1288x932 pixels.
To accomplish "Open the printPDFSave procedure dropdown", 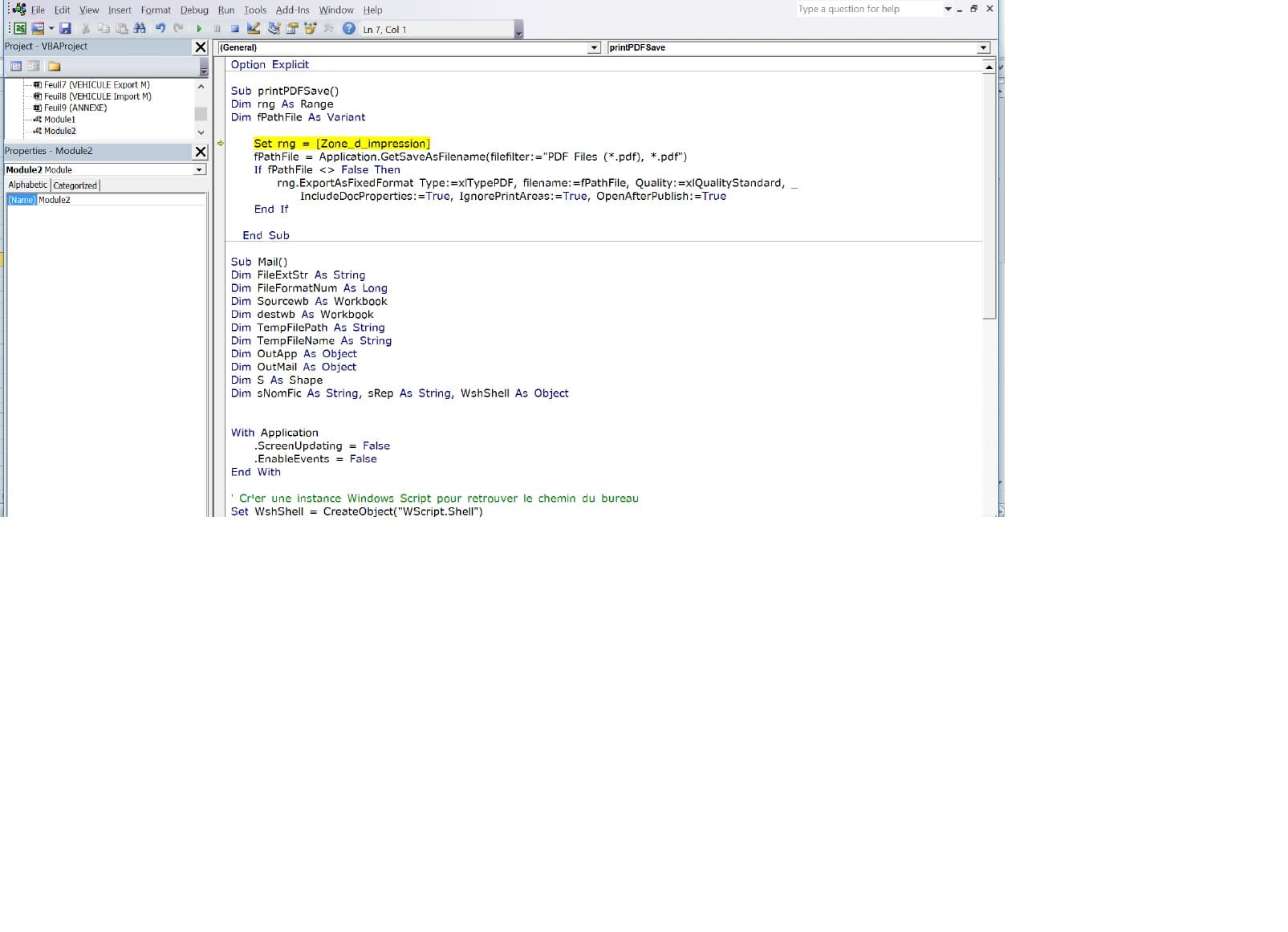I will (x=984, y=47).
